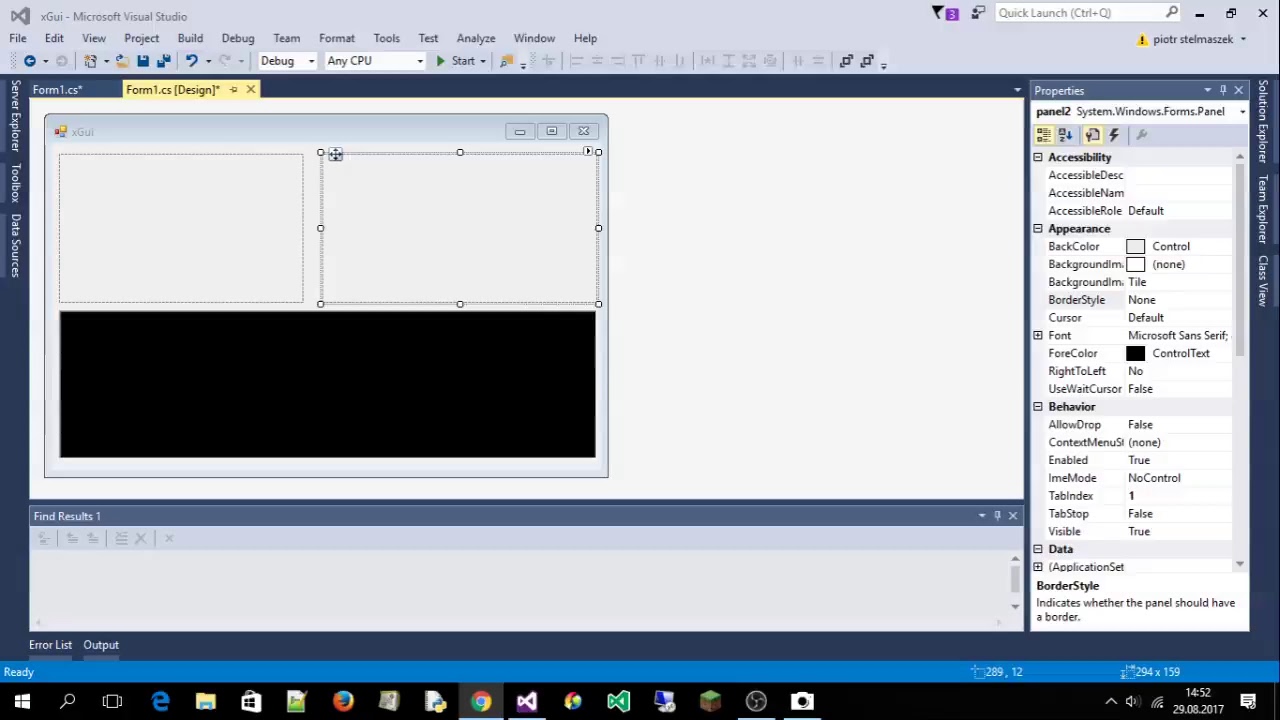Click the piotr stelmaszek account name
Screen dimensions: 1280x720
coord(1193,39)
